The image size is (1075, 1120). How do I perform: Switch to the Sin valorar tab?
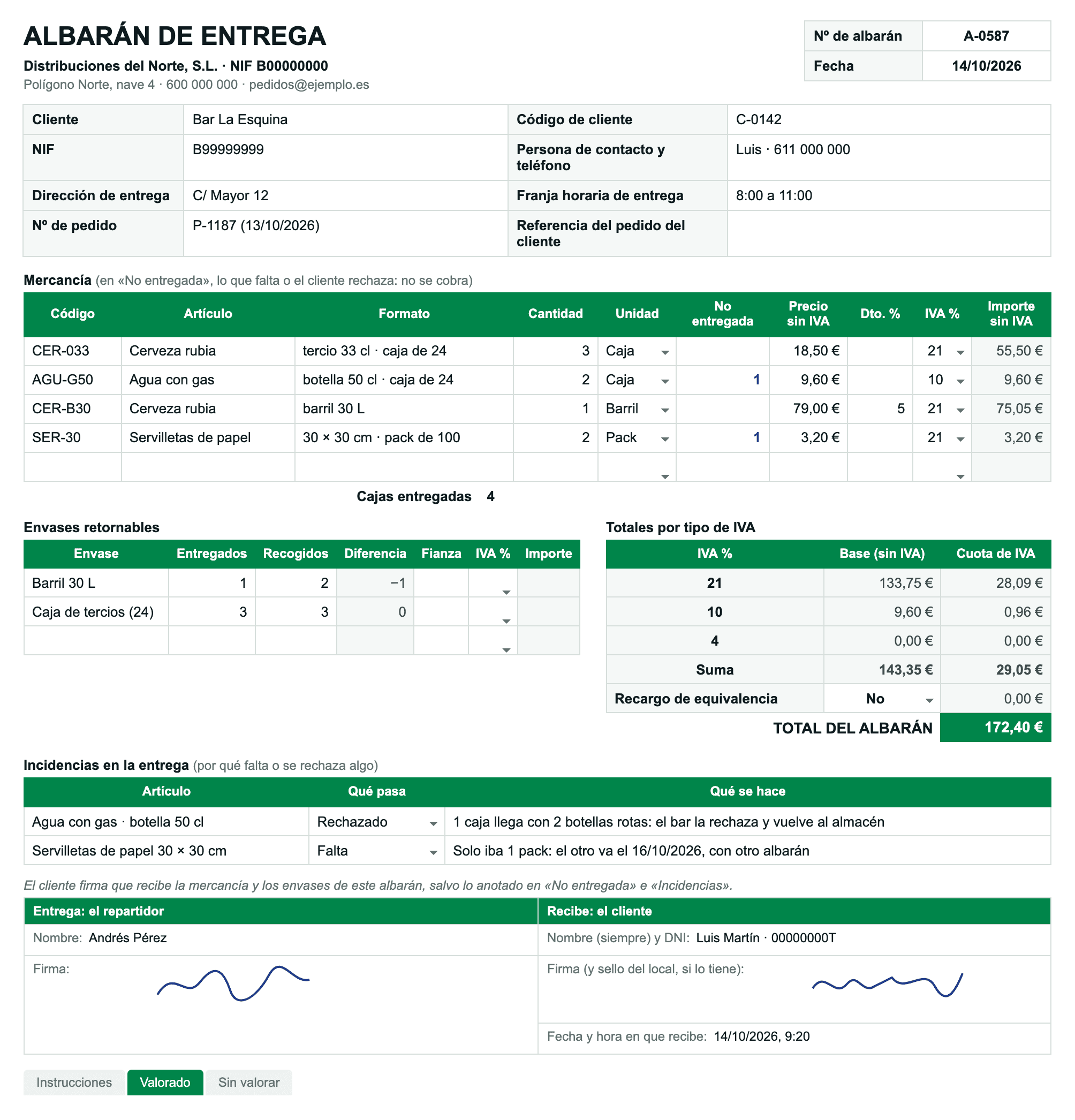click(248, 1081)
